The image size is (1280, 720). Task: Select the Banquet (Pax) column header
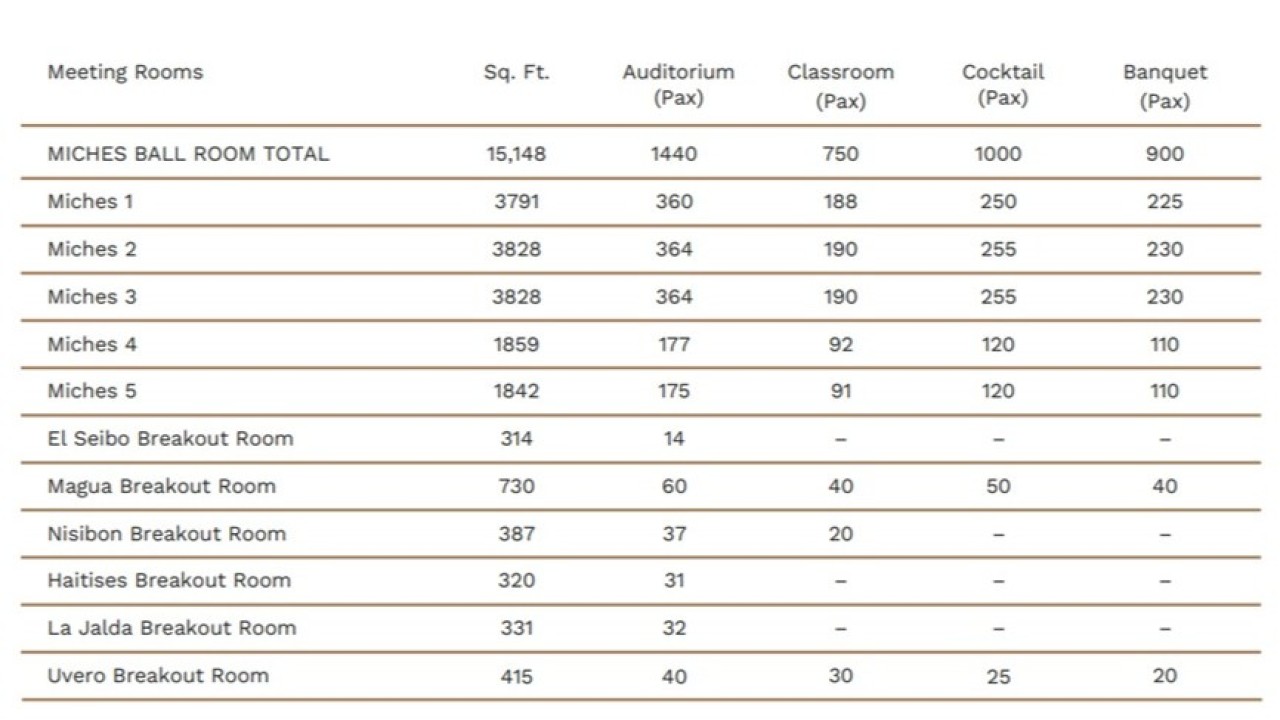coord(1165,86)
